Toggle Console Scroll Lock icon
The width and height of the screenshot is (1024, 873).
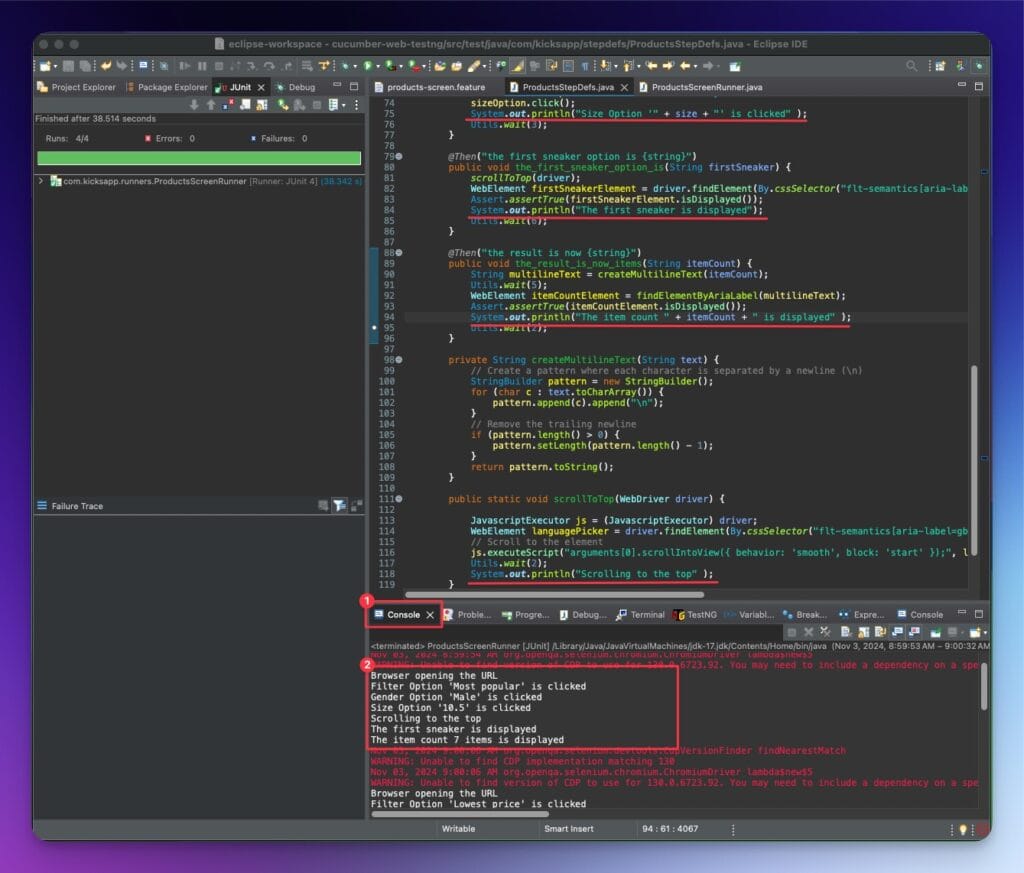coord(863,631)
